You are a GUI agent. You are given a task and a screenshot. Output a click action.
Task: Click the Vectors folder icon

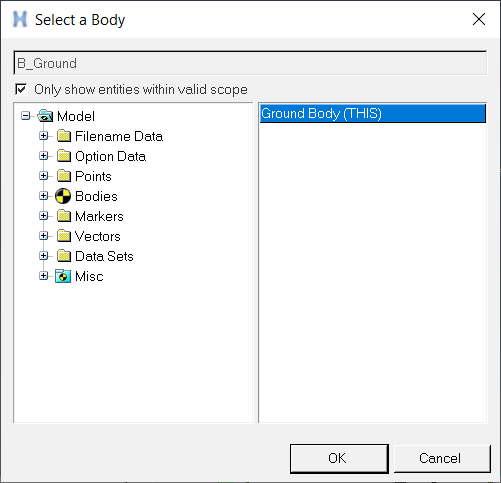click(64, 236)
